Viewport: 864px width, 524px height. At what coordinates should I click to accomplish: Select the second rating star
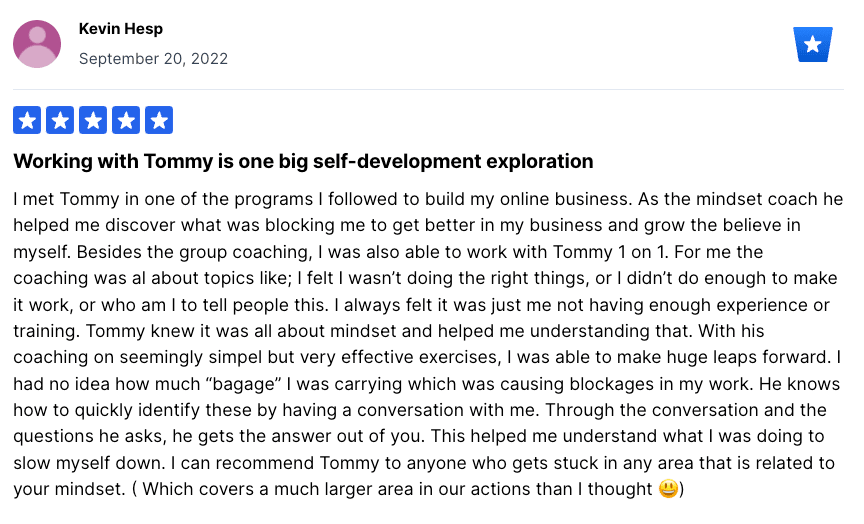[x=60, y=120]
